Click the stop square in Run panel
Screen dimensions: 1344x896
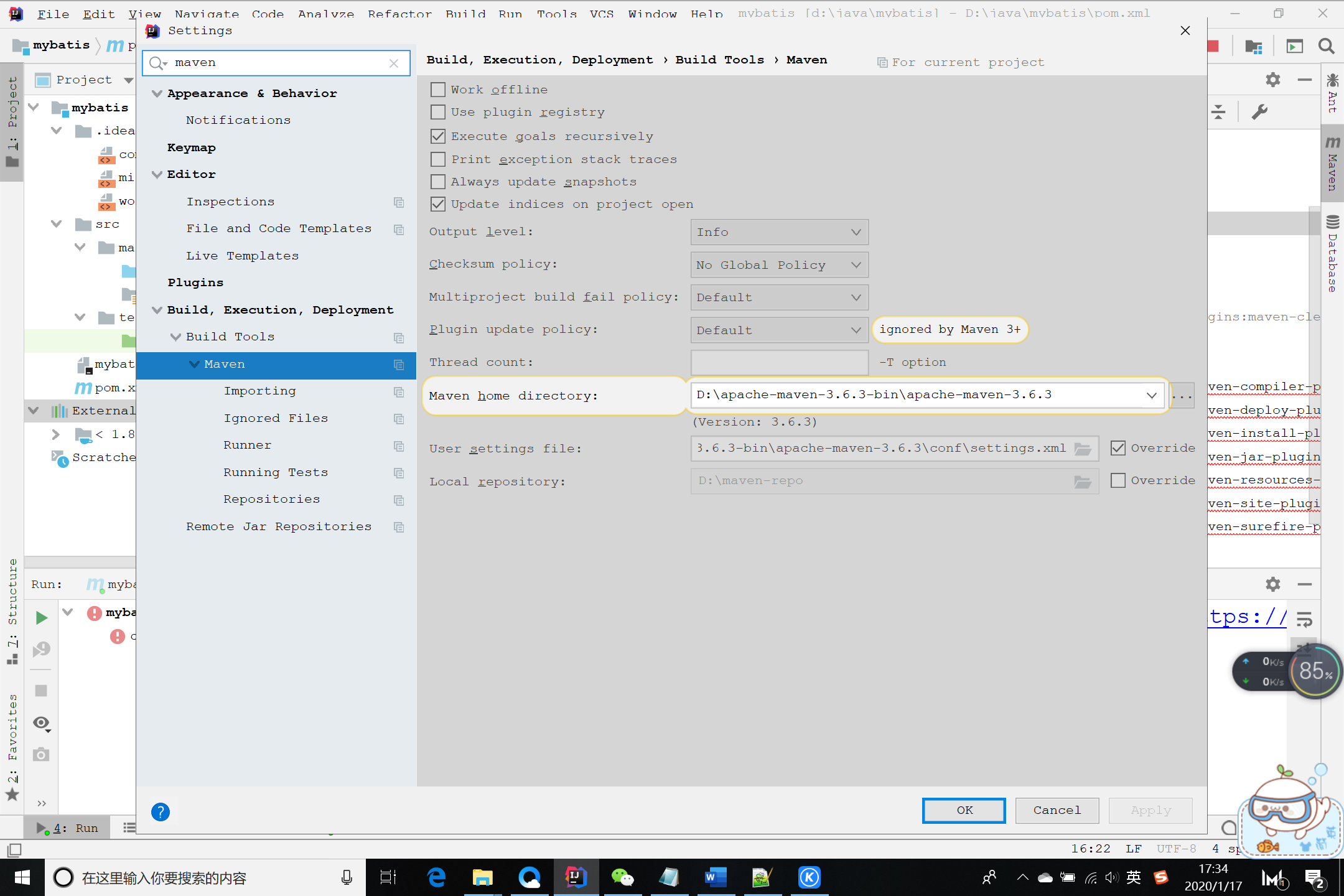(x=41, y=690)
